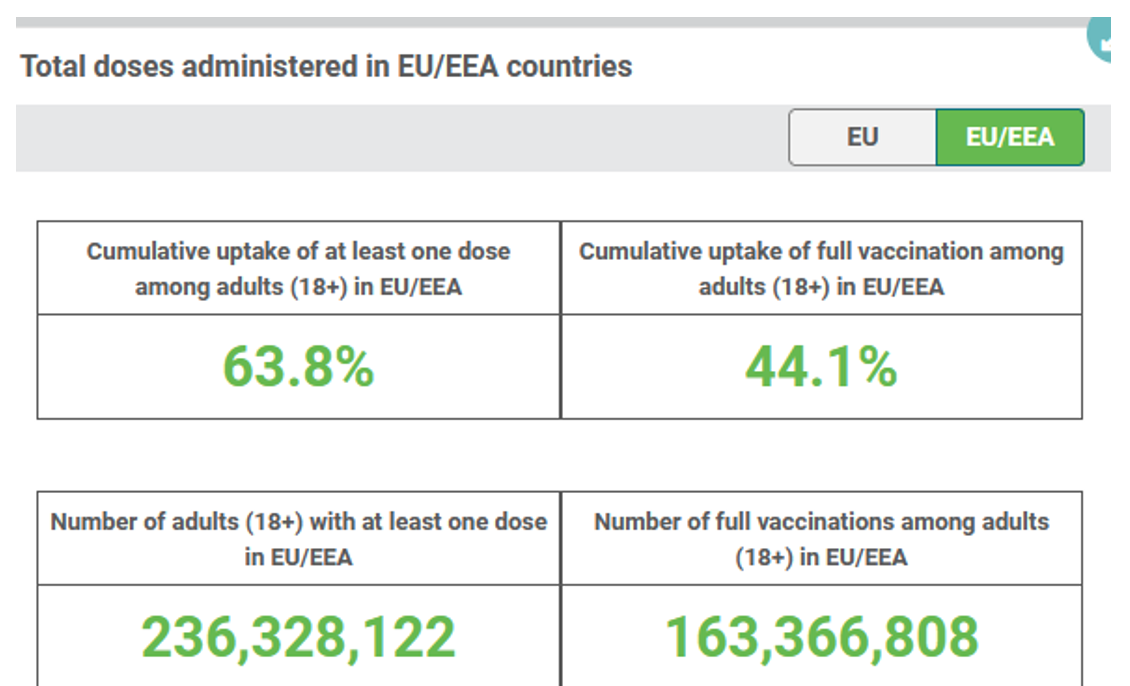Click "(18+) in EU/EEA" line under full vaccinations header

click(821, 557)
